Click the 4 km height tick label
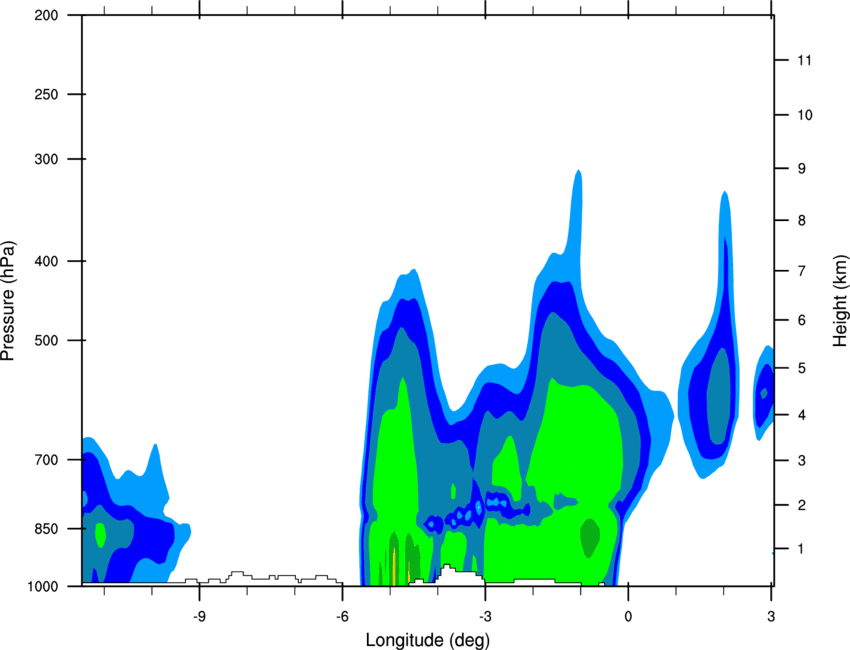The image size is (850, 650). click(x=802, y=415)
